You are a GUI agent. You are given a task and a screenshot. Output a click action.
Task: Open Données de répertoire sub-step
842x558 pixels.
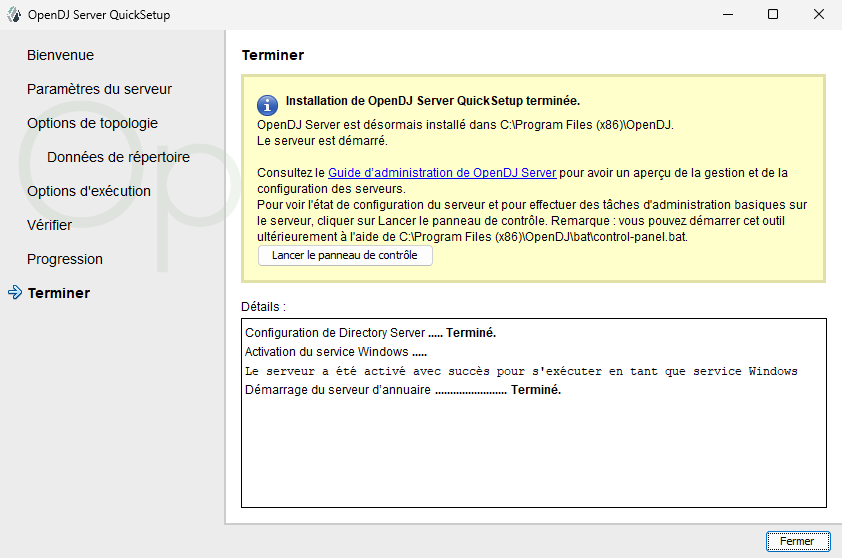click(118, 157)
